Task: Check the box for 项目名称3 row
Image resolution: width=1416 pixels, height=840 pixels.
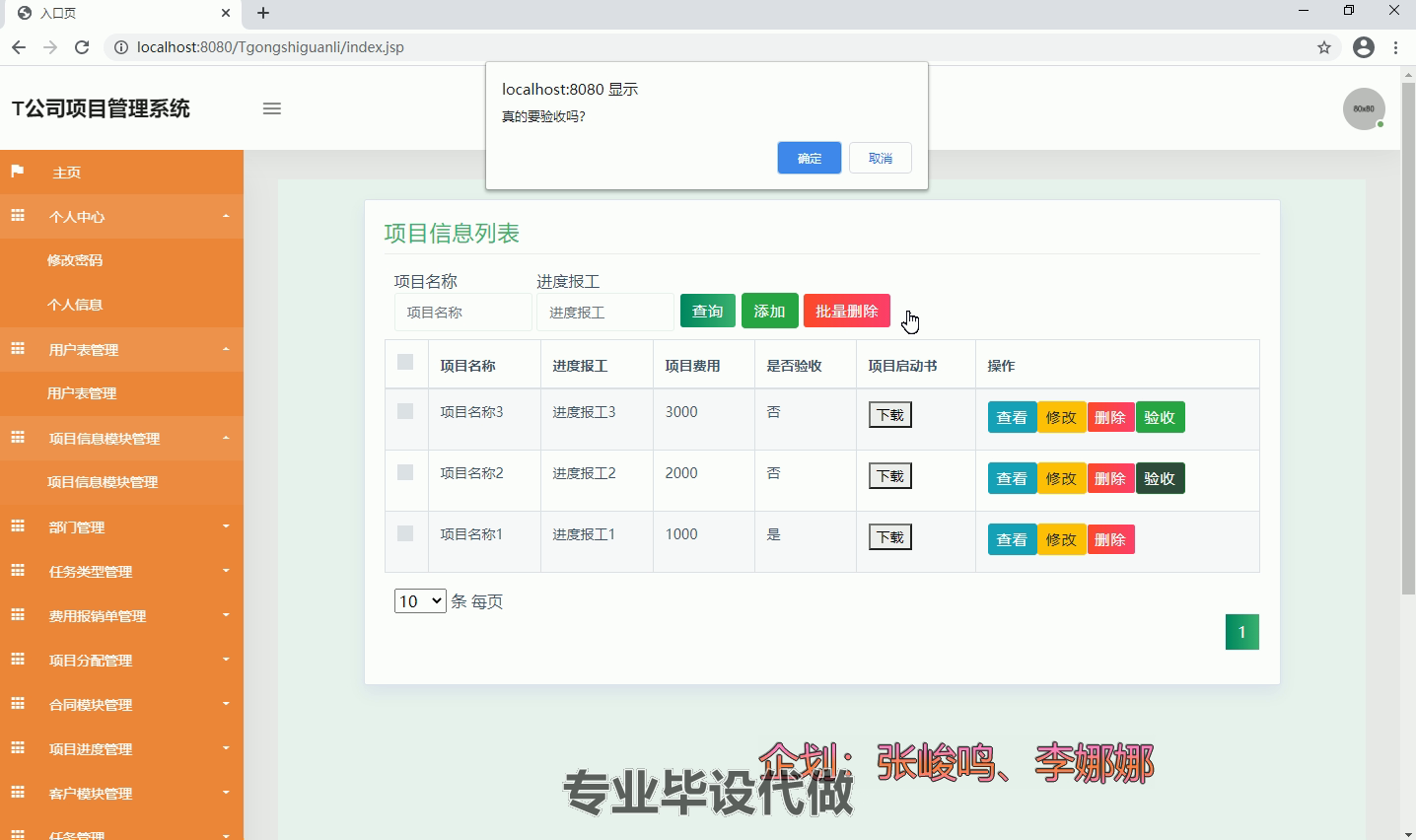Action: coord(405,411)
